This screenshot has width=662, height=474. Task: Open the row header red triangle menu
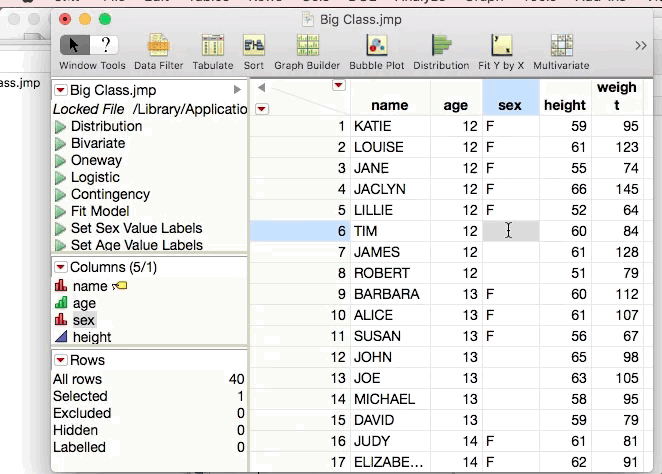coord(262,109)
